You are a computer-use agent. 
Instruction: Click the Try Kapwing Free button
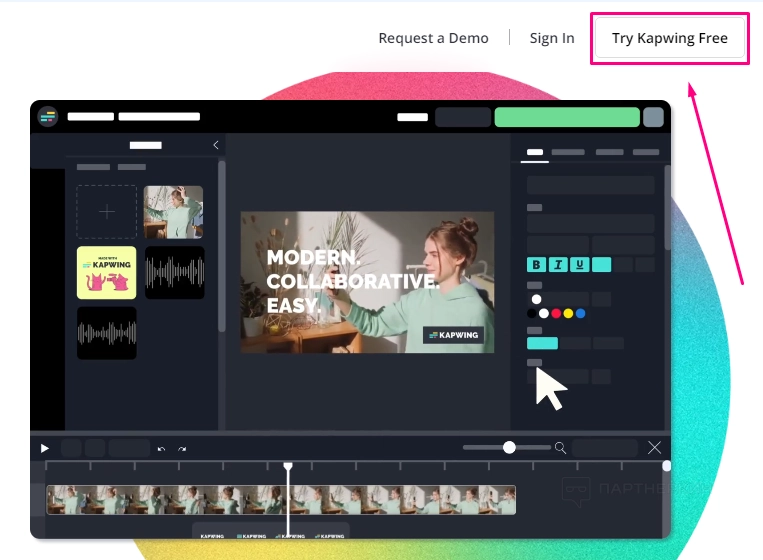670,38
